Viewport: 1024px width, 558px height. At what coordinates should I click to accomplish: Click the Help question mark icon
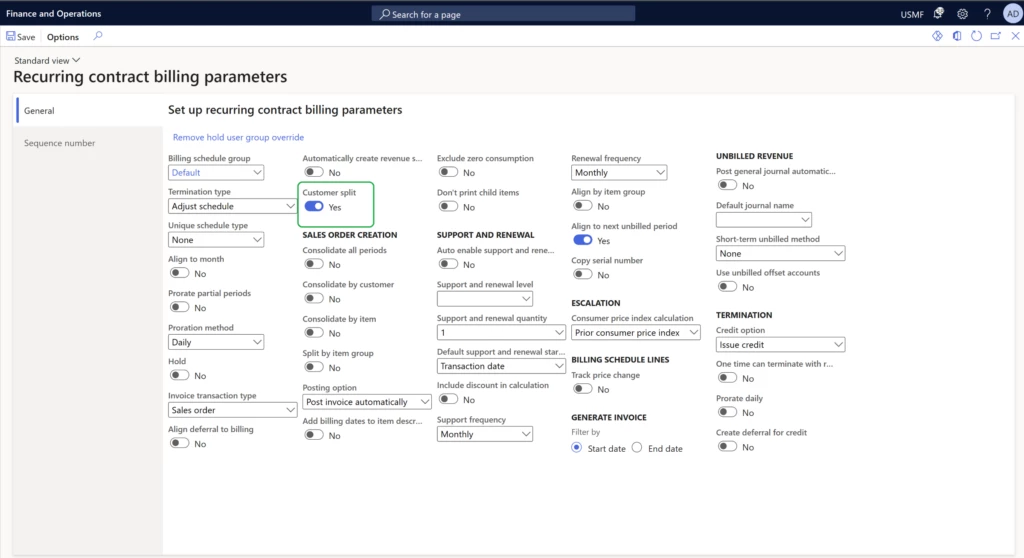click(986, 14)
